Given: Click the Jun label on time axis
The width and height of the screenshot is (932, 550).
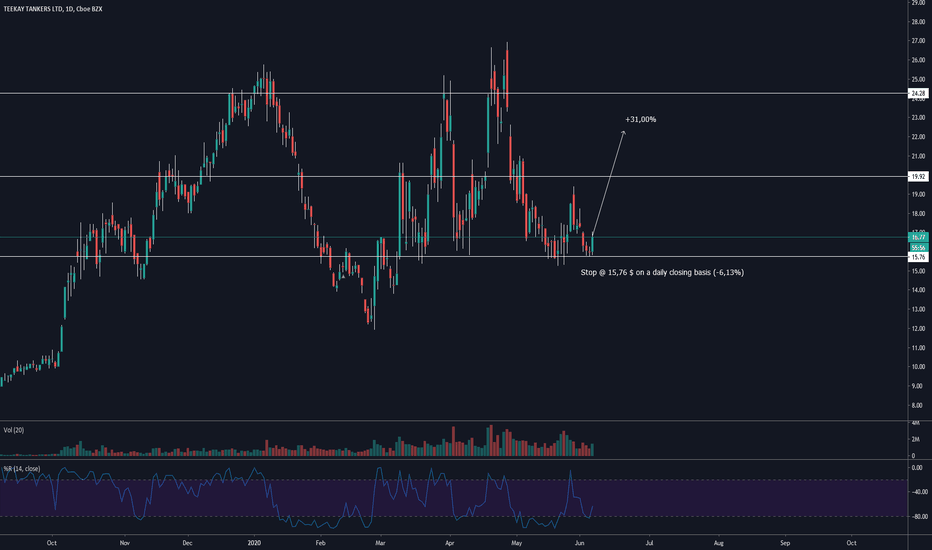Looking at the screenshot, I should [580, 543].
